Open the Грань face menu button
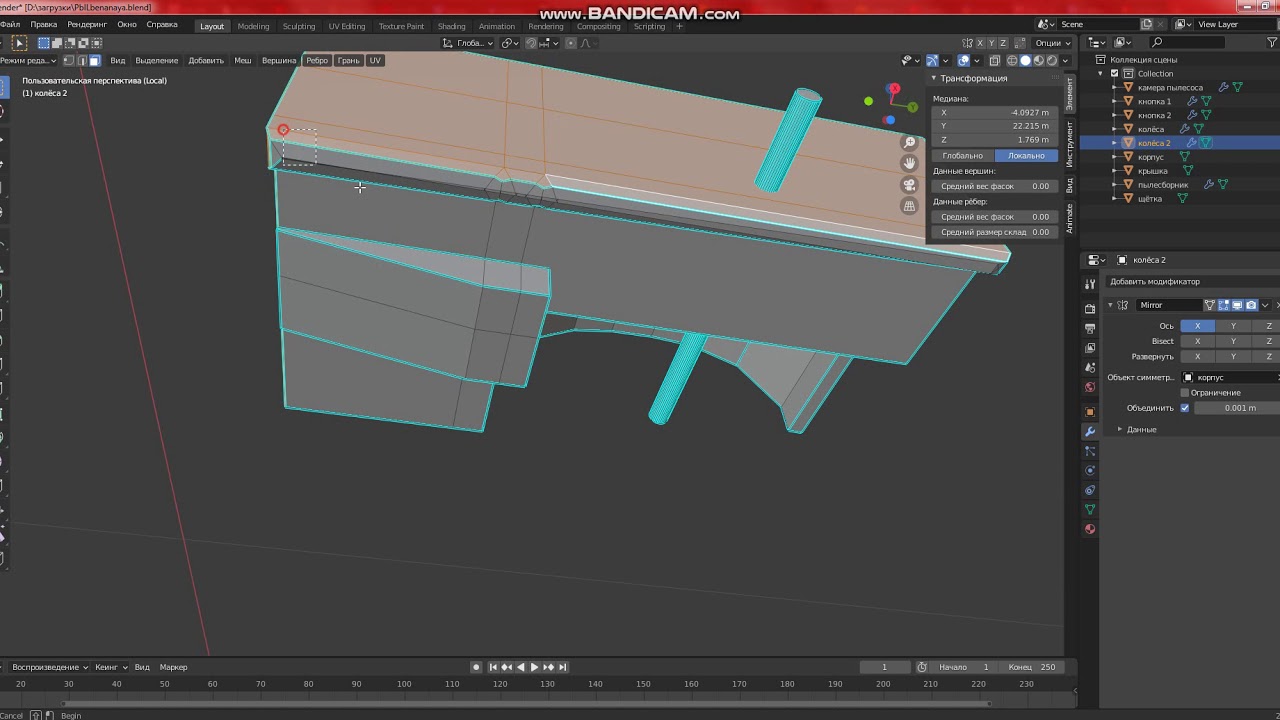This screenshot has height=720, width=1280. coord(348,60)
